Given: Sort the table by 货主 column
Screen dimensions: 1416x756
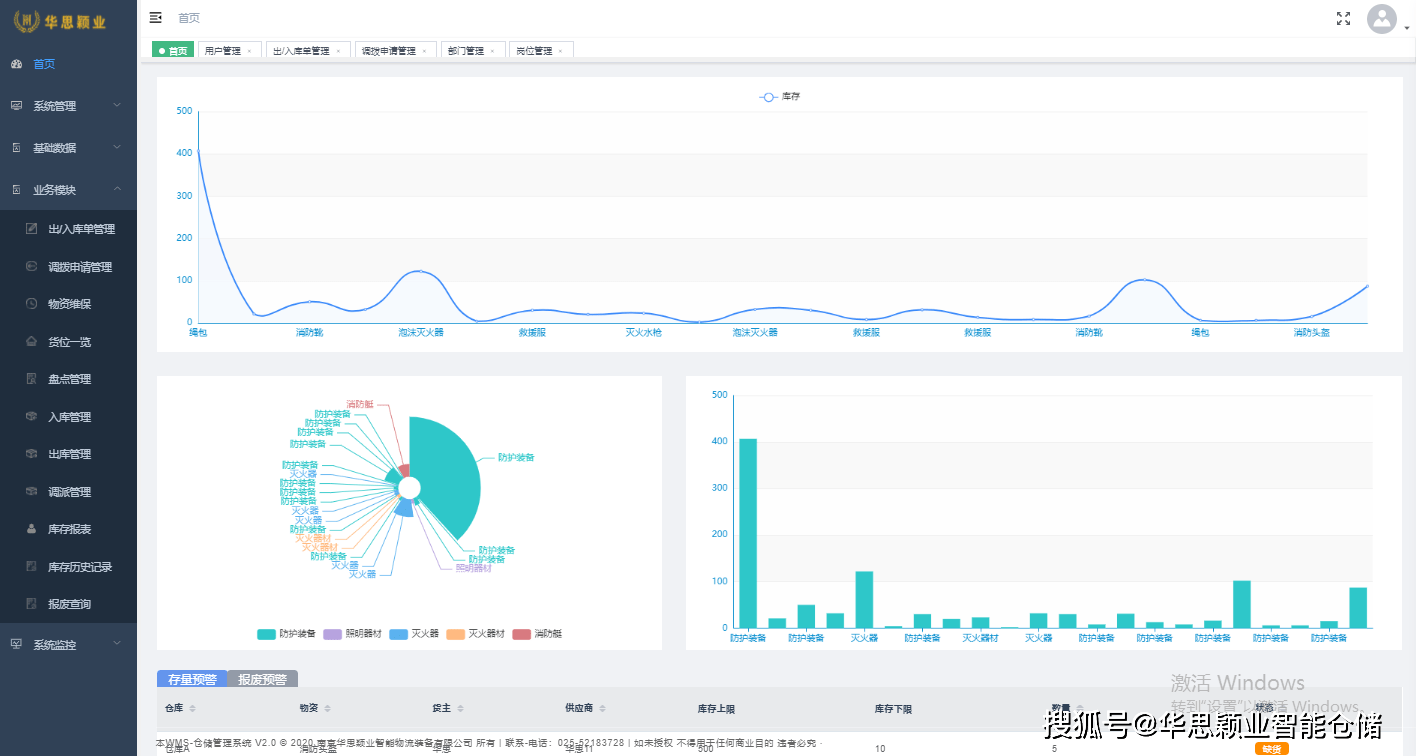Looking at the screenshot, I should click(459, 709).
